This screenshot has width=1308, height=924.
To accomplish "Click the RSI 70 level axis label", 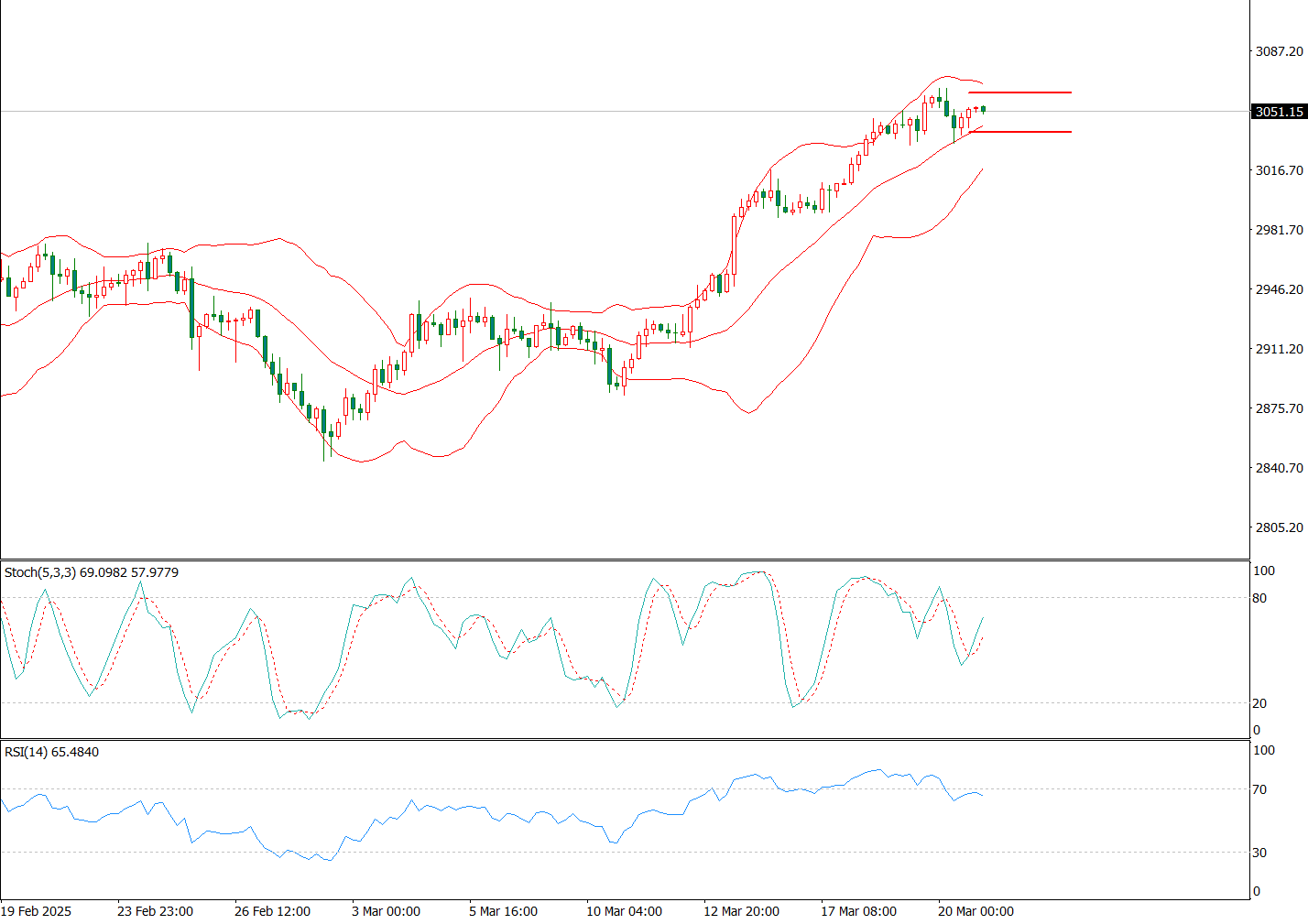I will (x=1259, y=789).
